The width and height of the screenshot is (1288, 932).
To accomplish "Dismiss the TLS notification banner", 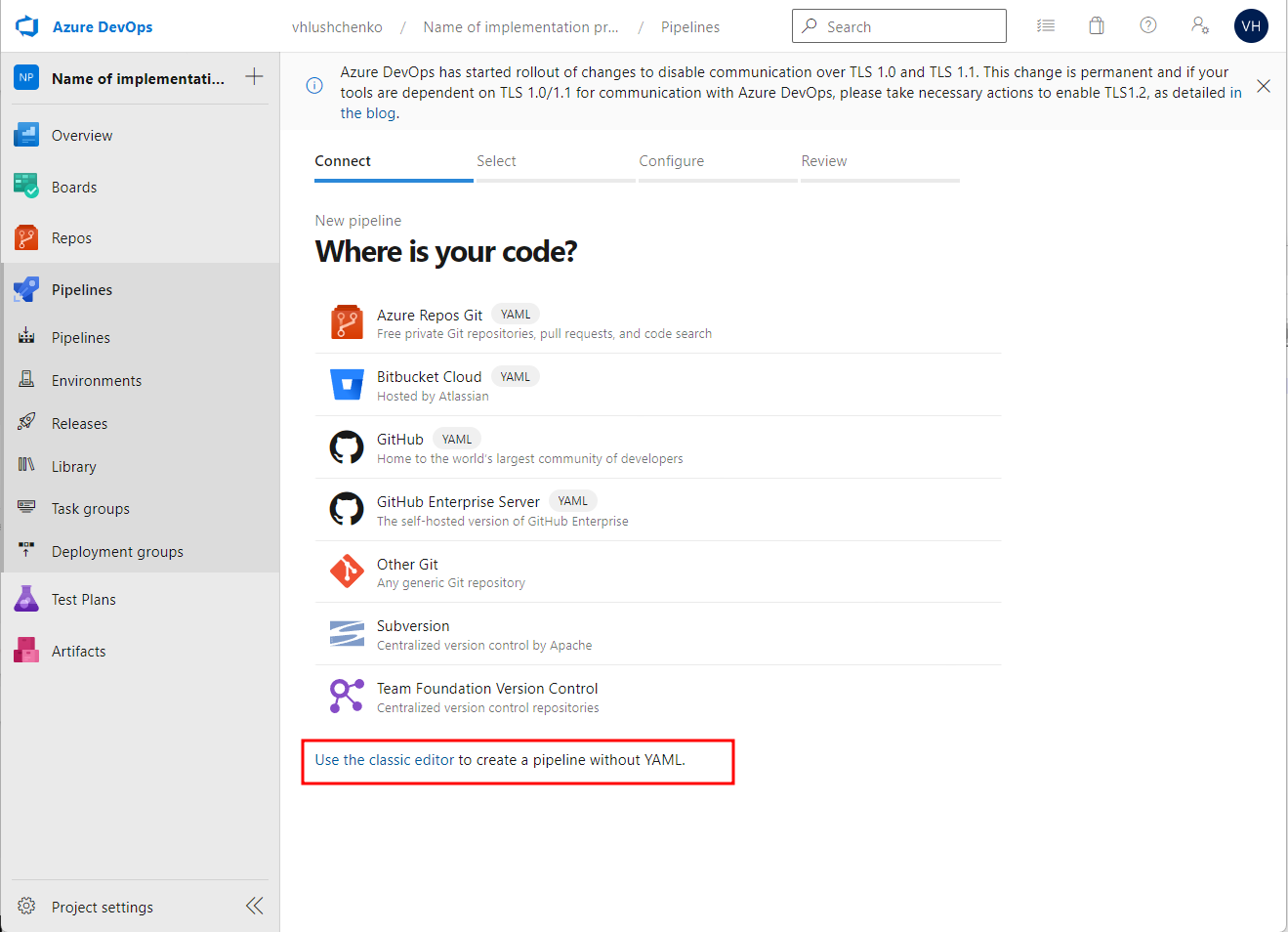I will pos(1263,86).
